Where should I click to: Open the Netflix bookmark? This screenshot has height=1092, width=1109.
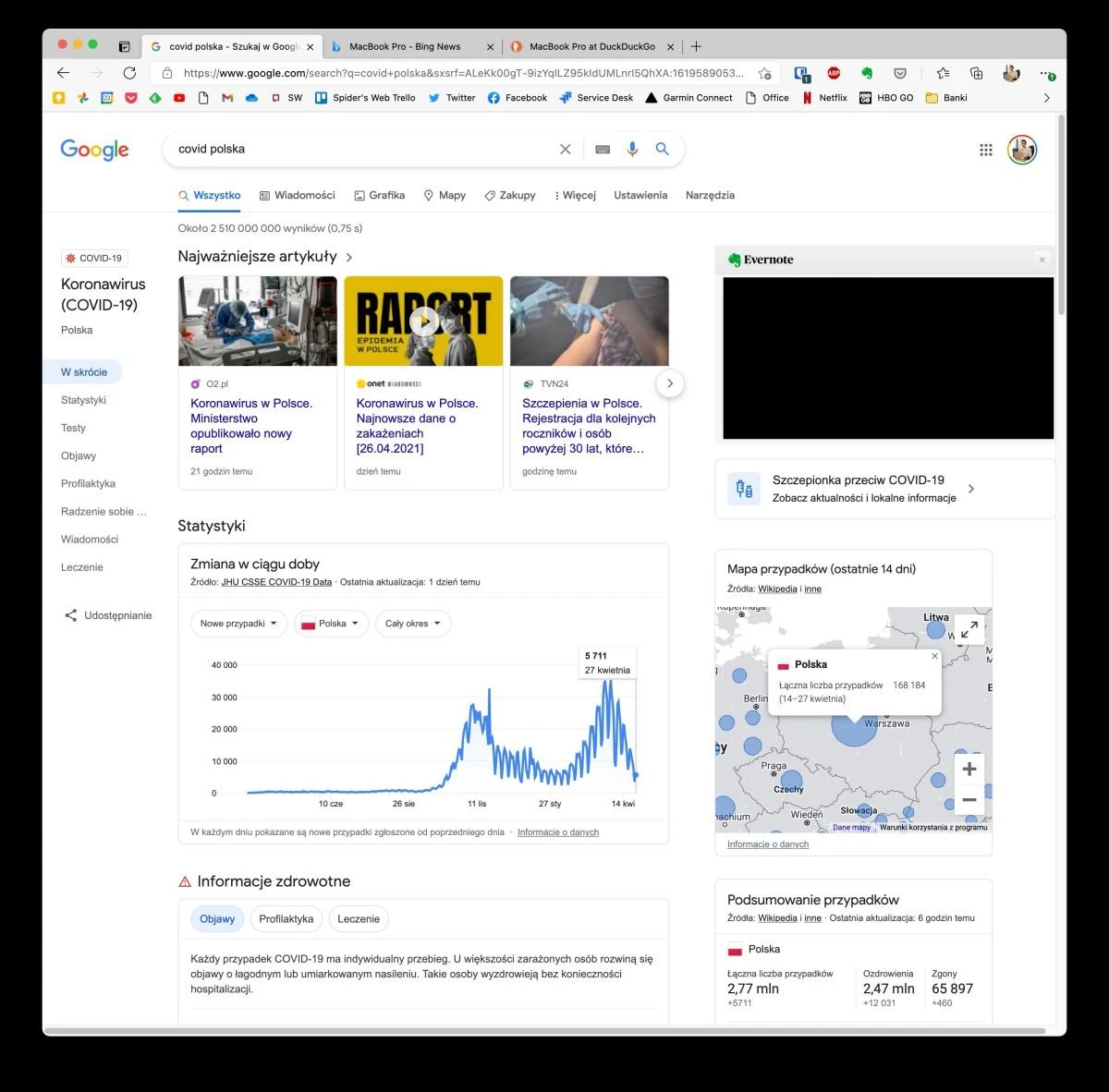(x=824, y=98)
